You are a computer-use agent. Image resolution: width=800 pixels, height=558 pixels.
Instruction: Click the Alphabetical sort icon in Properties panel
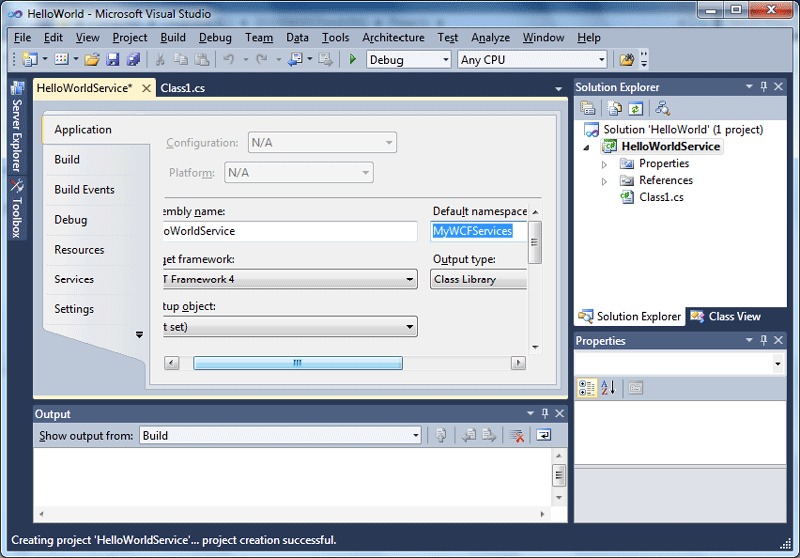(608, 388)
